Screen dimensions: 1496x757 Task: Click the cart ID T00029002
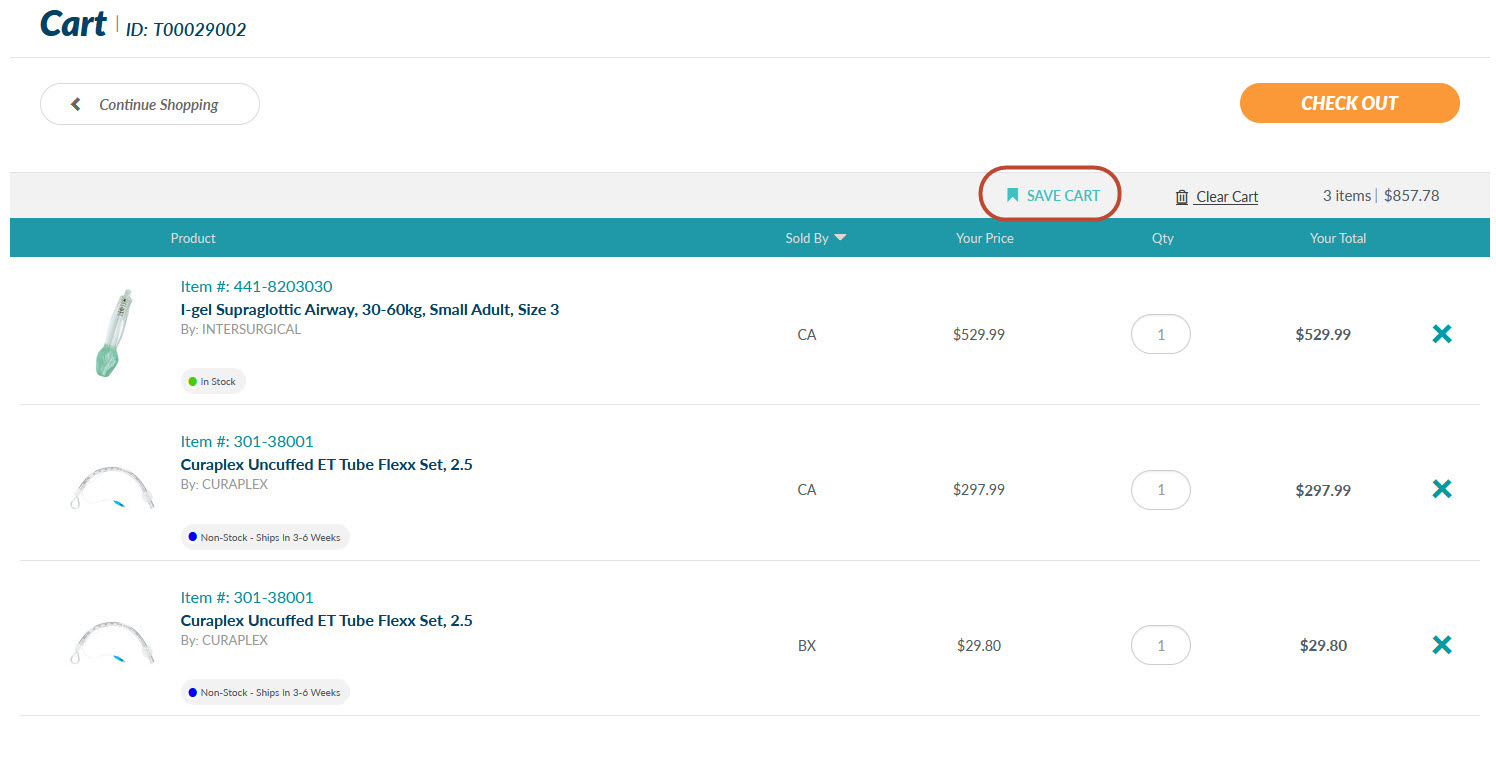(x=186, y=30)
